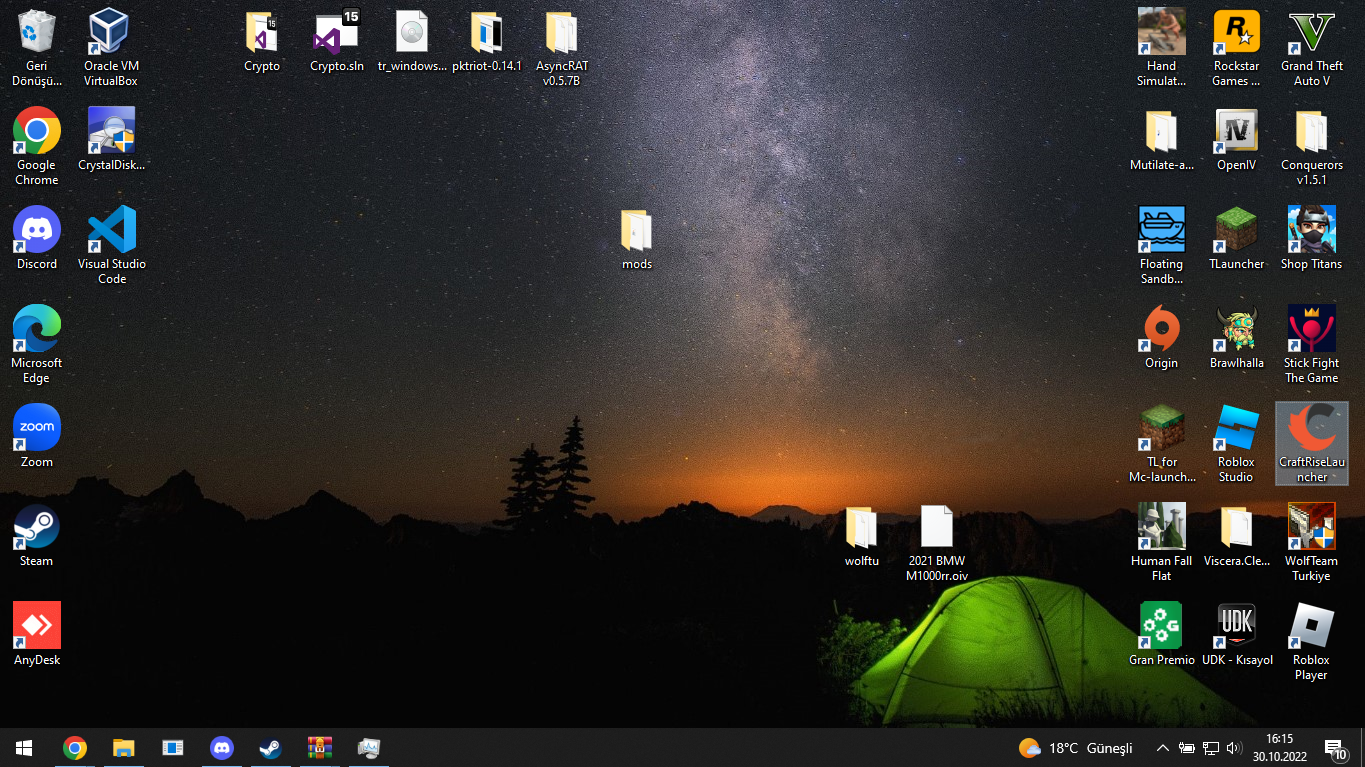Select the Roblox Player shortcut
This screenshot has height=767, width=1365.
point(1312,641)
